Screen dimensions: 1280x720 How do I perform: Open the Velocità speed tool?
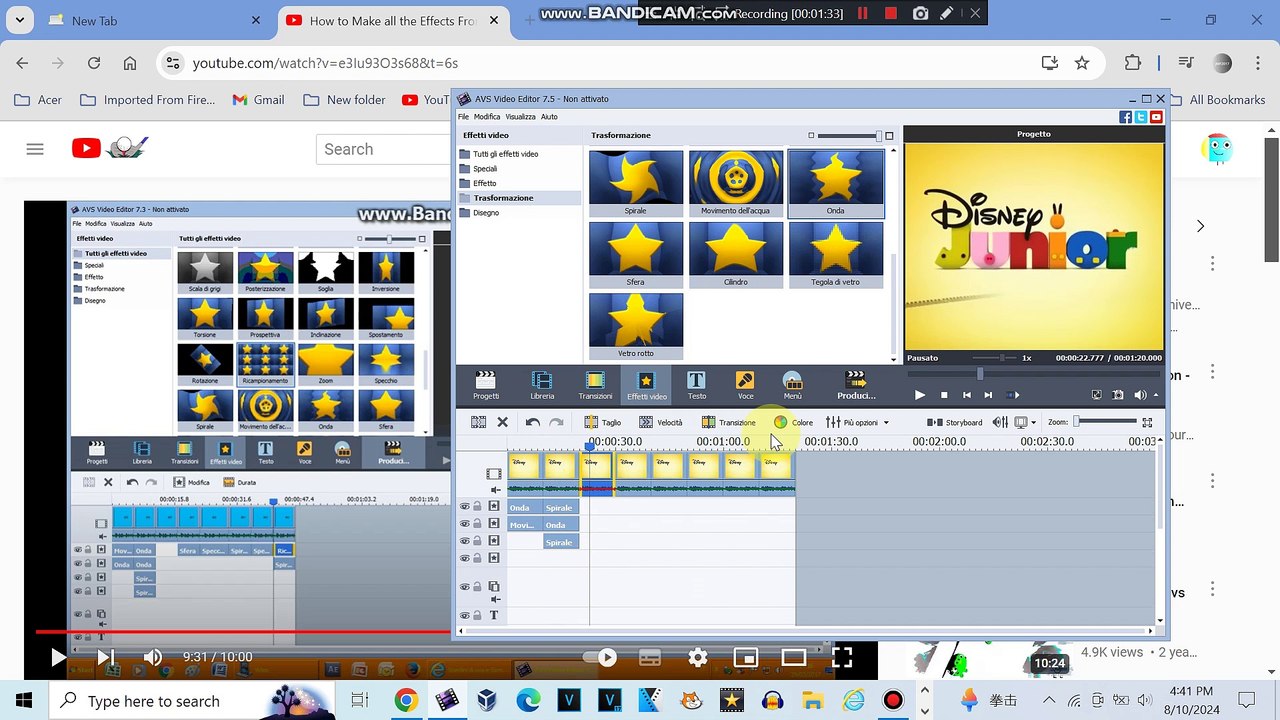click(661, 422)
